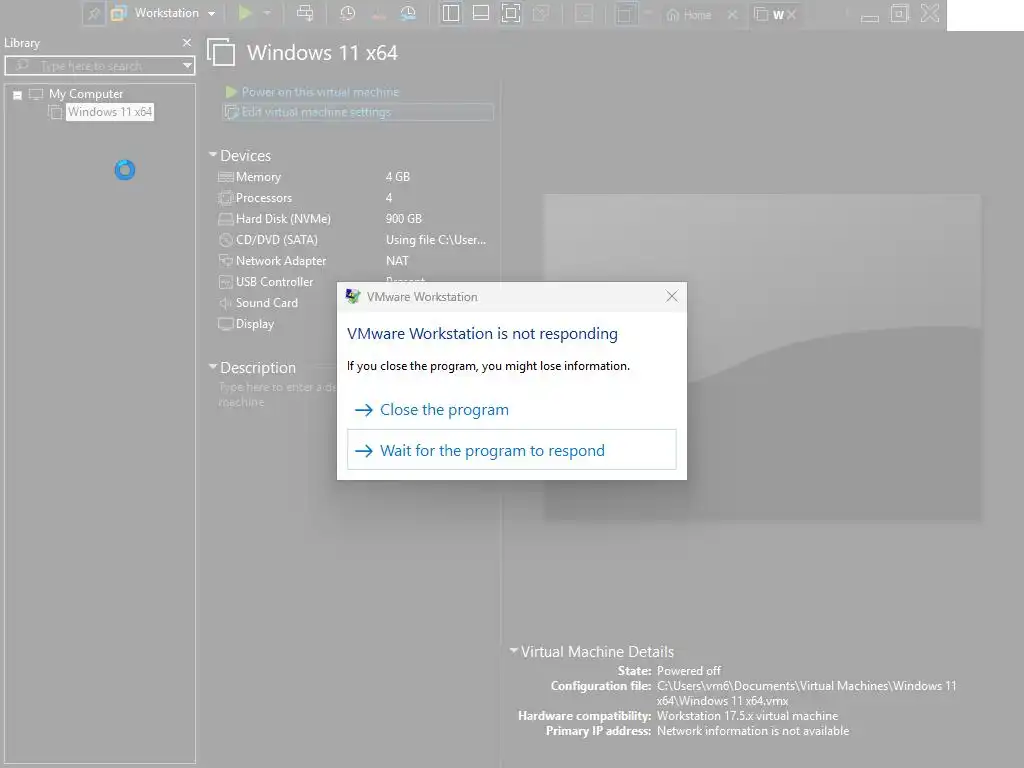
Task: Click the large Windows 11 x64 title icon
Action: tap(221, 52)
